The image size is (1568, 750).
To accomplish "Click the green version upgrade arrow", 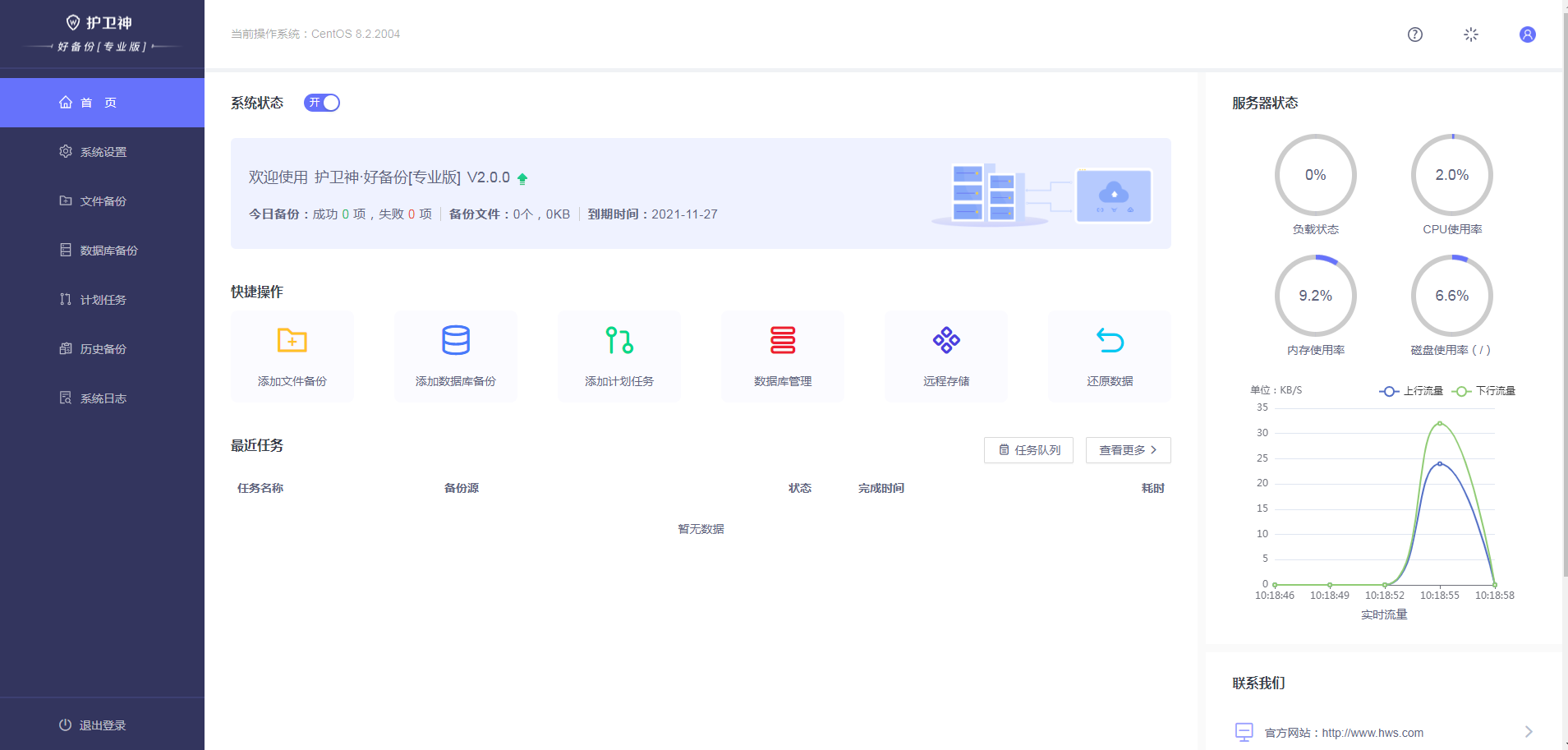I will (522, 178).
